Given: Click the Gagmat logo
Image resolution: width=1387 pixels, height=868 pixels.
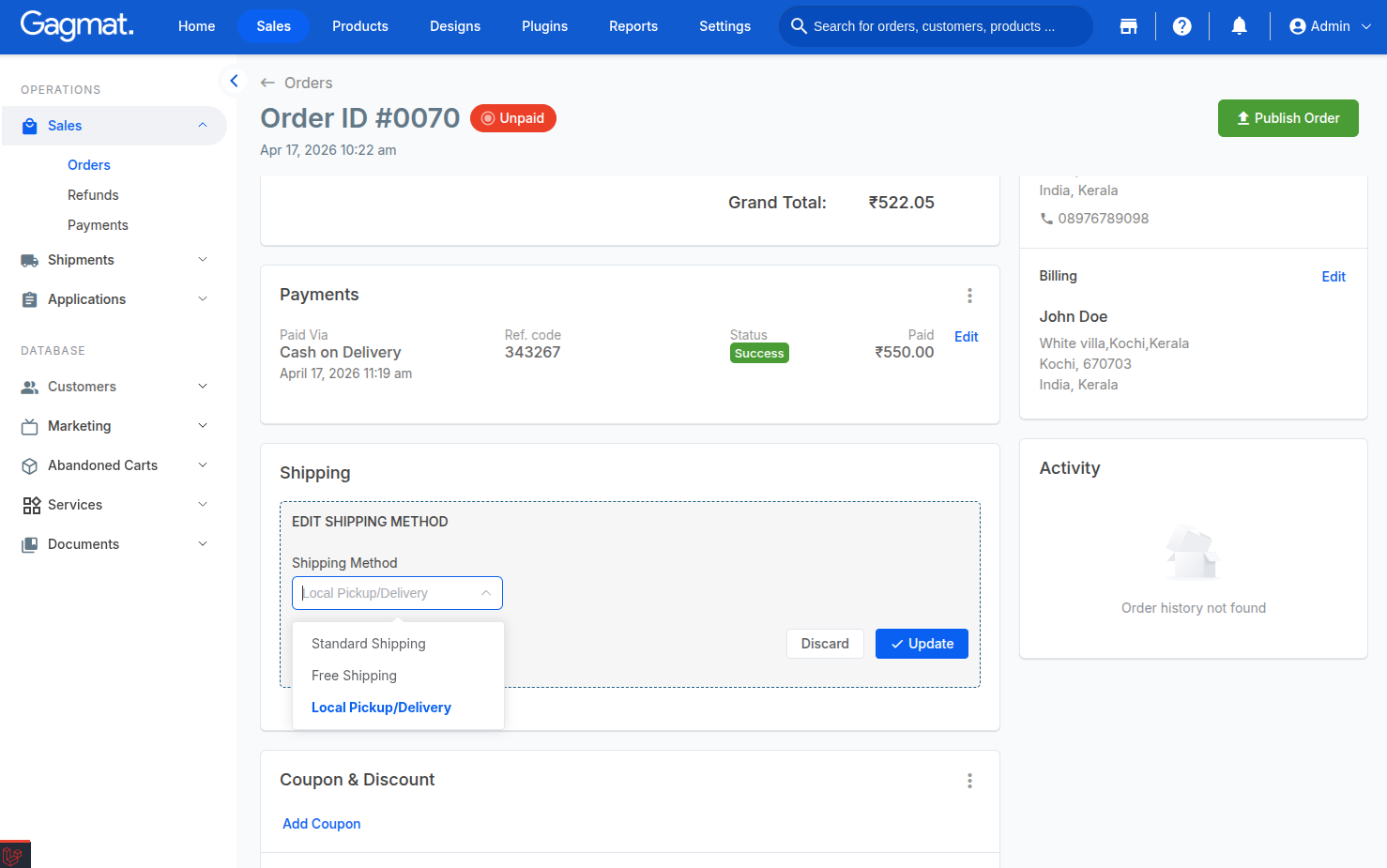Looking at the screenshot, I should [x=77, y=25].
